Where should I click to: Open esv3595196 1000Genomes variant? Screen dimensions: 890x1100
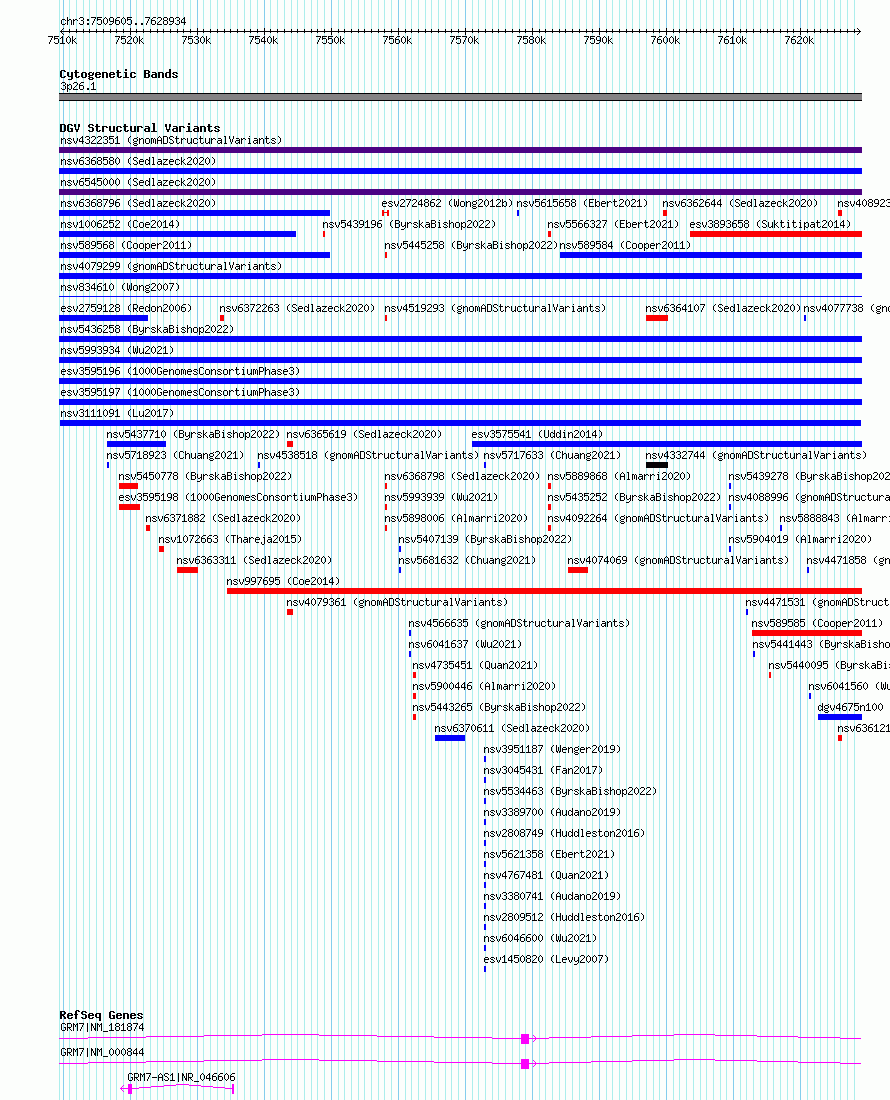tap(180, 372)
